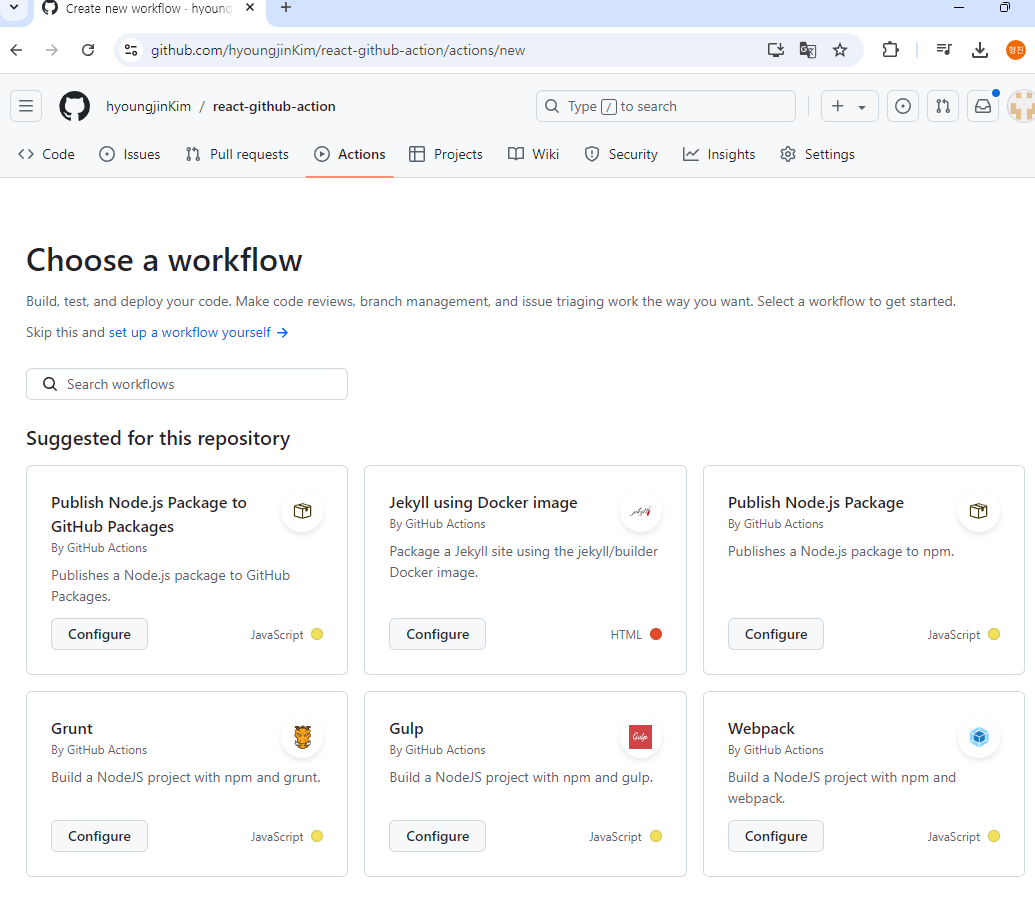The width and height of the screenshot is (1035, 901).
Task: Focus the Search workflows input field
Action: [187, 384]
